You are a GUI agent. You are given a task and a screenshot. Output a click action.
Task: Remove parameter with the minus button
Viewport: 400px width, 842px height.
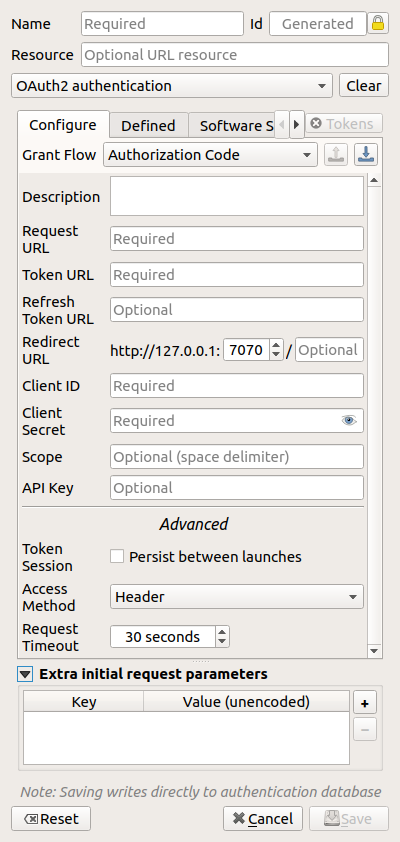point(365,730)
